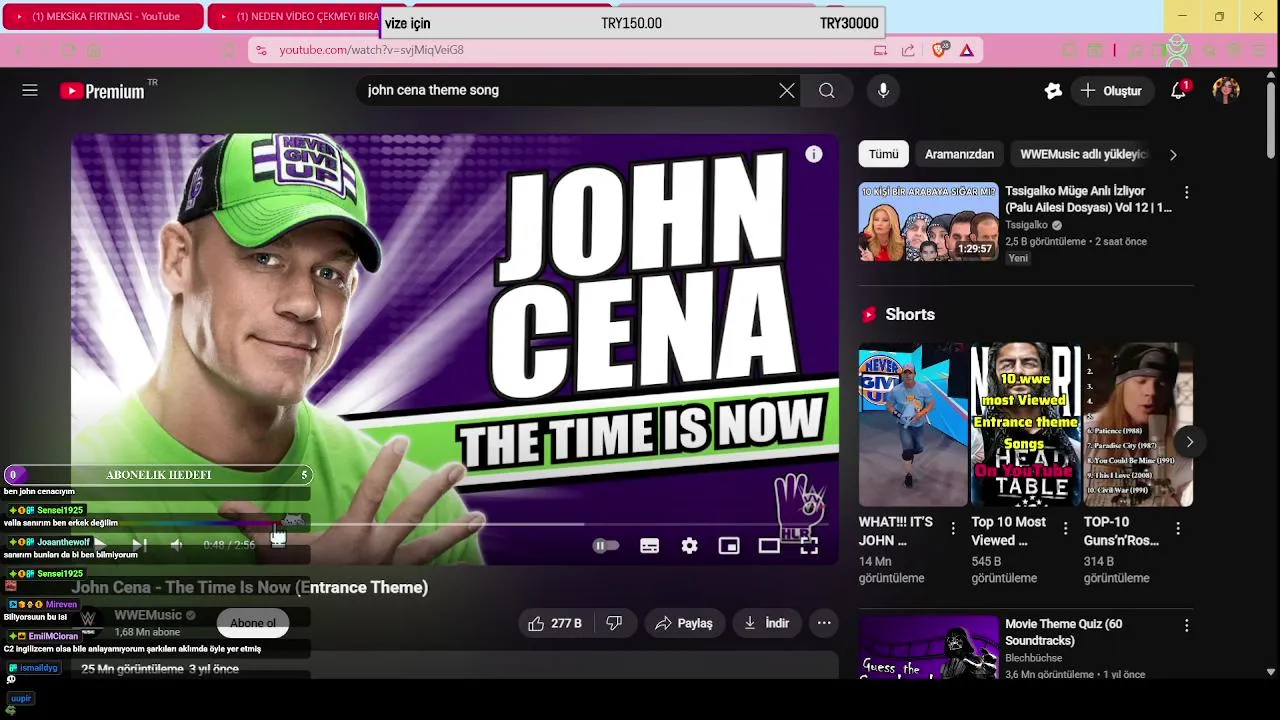The width and height of the screenshot is (1280, 720).
Task: Like the video showing 277 B
Action: coord(555,623)
